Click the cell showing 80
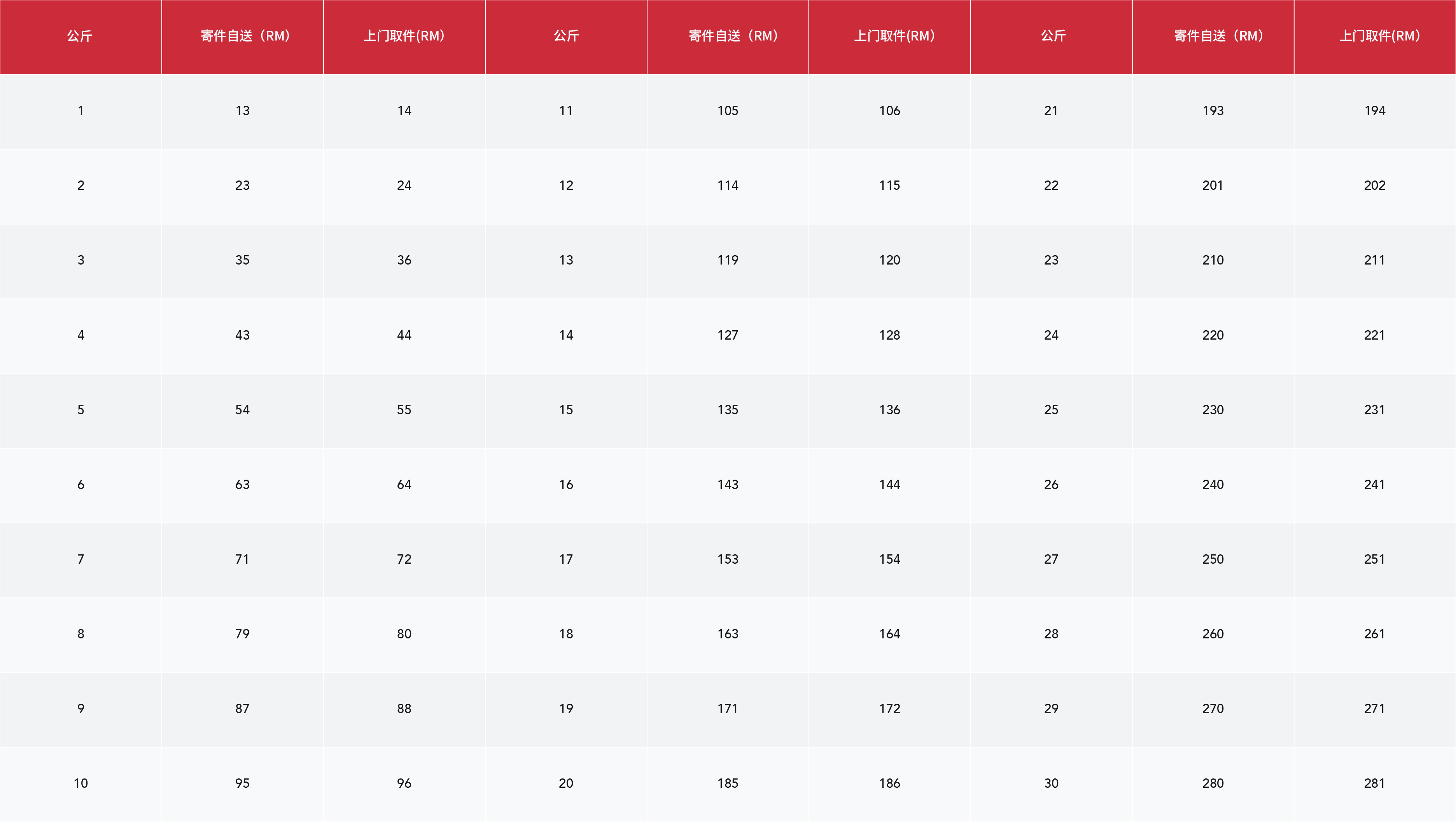1456x822 pixels. (x=404, y=634)
